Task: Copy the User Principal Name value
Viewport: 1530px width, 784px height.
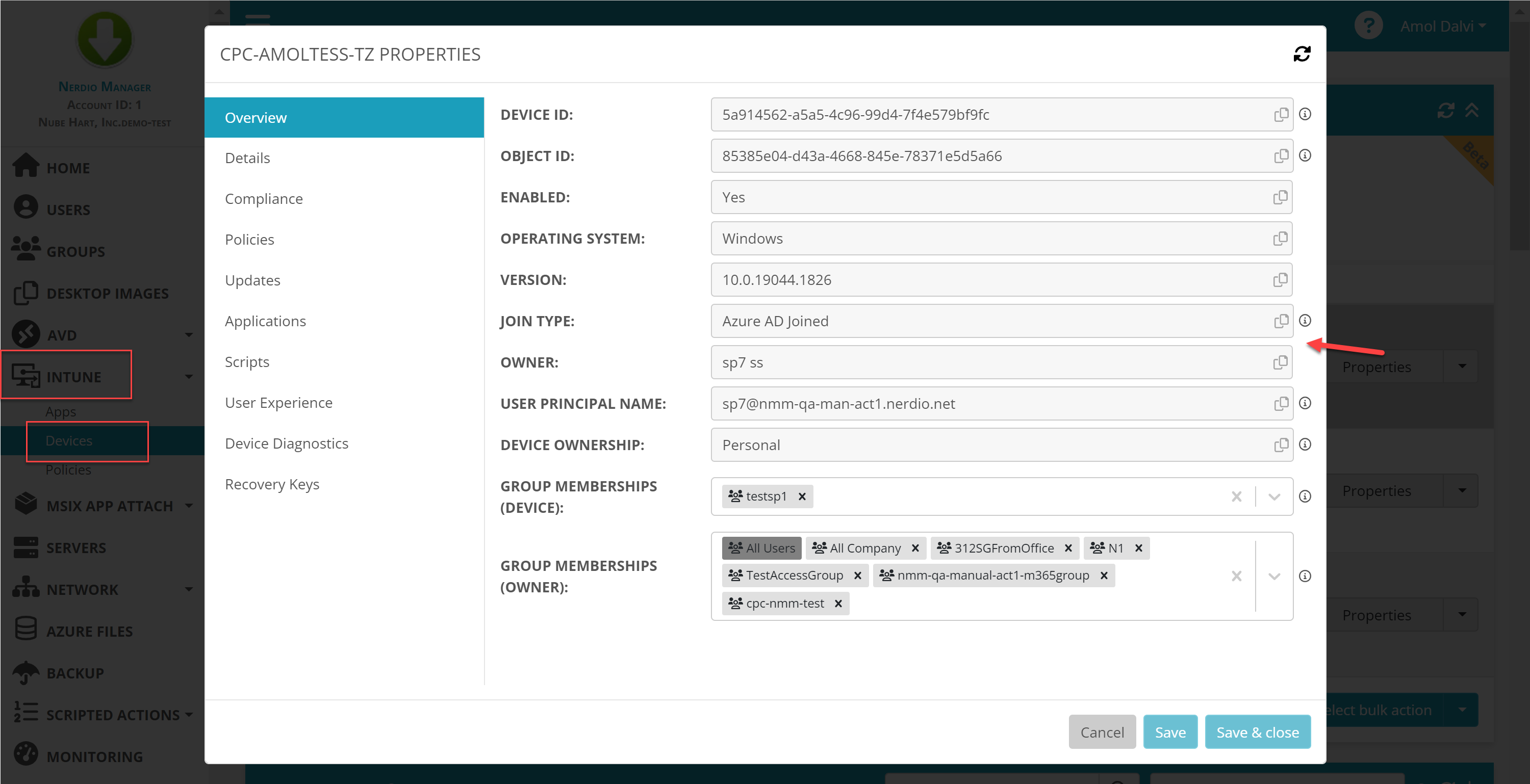Action: (1281, 404)
